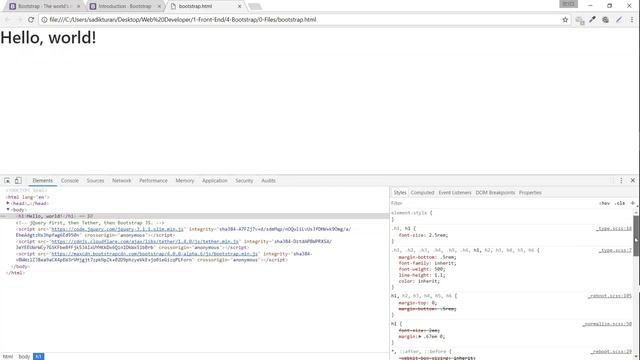Close the bootstrap.html tab

pyautogui.click(x=240, y=6)
